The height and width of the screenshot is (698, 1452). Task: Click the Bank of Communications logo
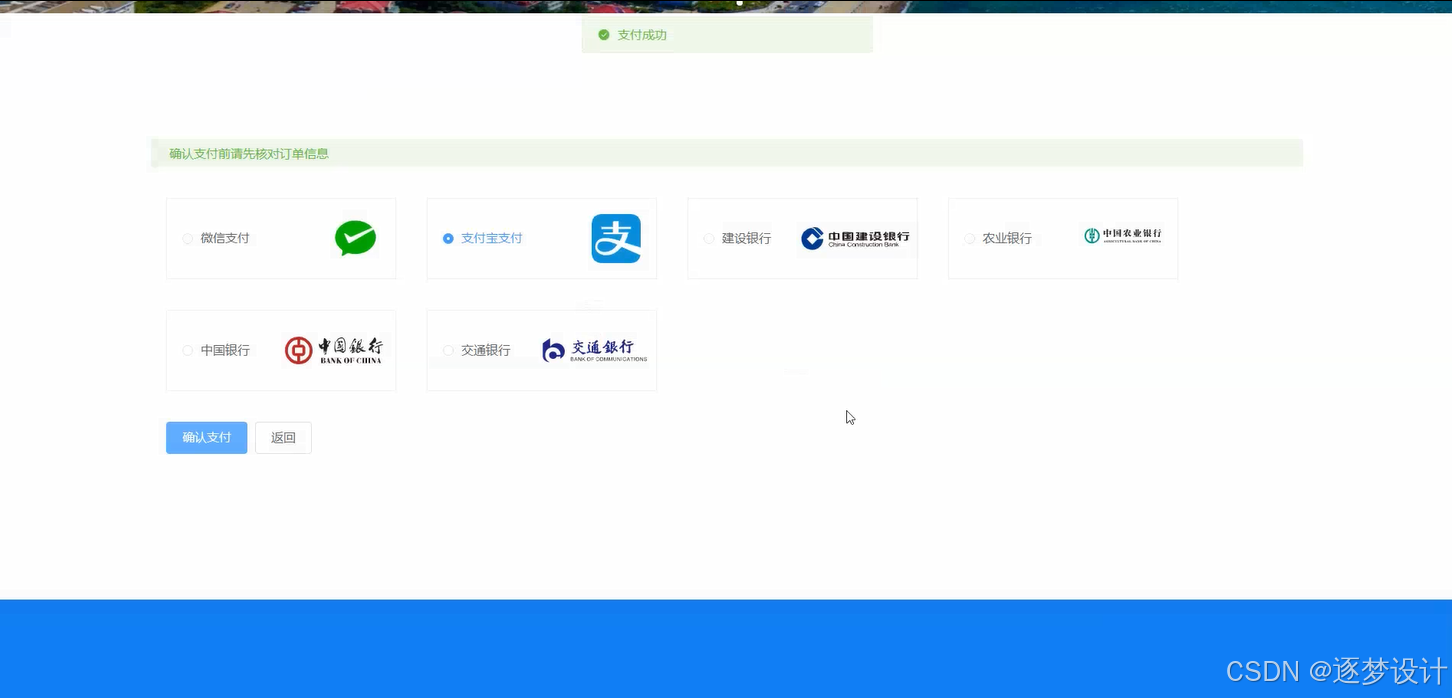point(594,350)
